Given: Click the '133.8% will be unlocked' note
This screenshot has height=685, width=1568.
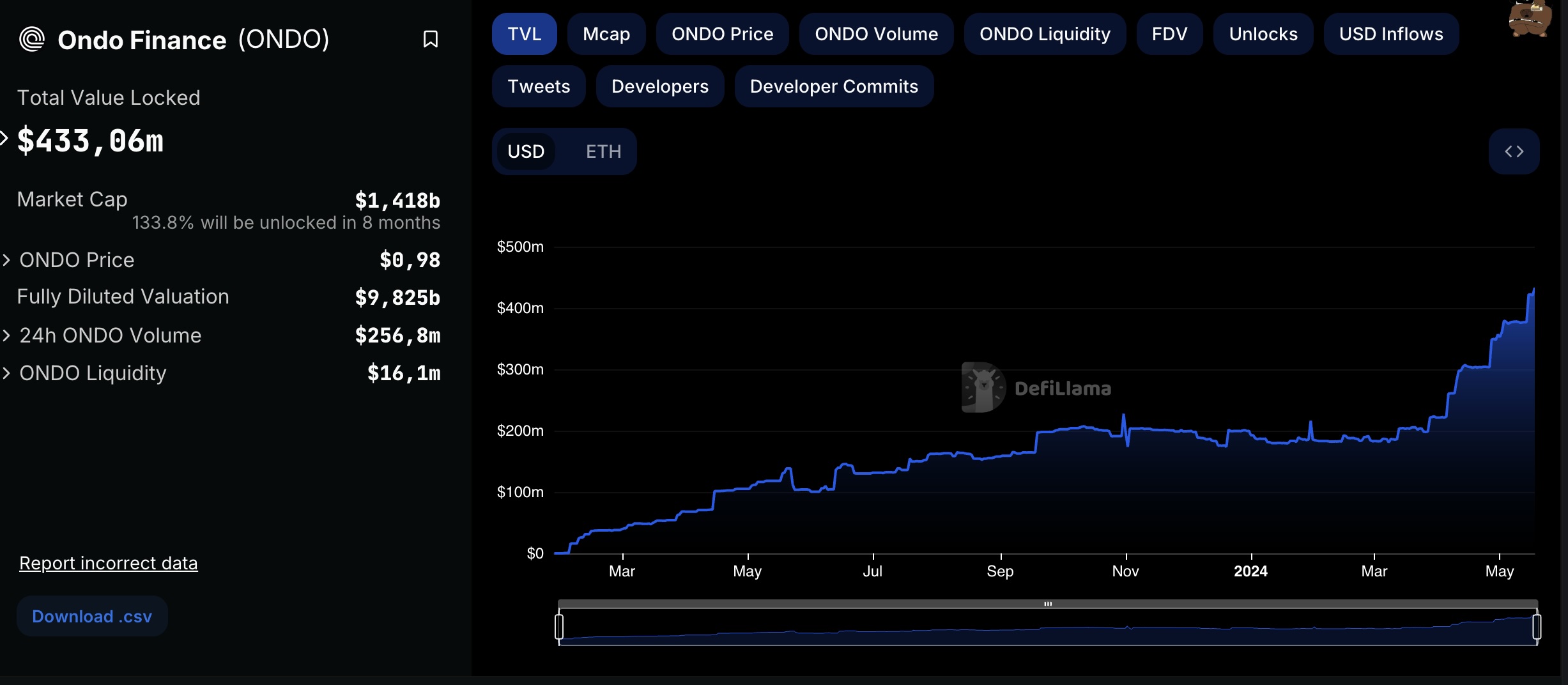Looking at the screenshot, I should tap(286, 222).
